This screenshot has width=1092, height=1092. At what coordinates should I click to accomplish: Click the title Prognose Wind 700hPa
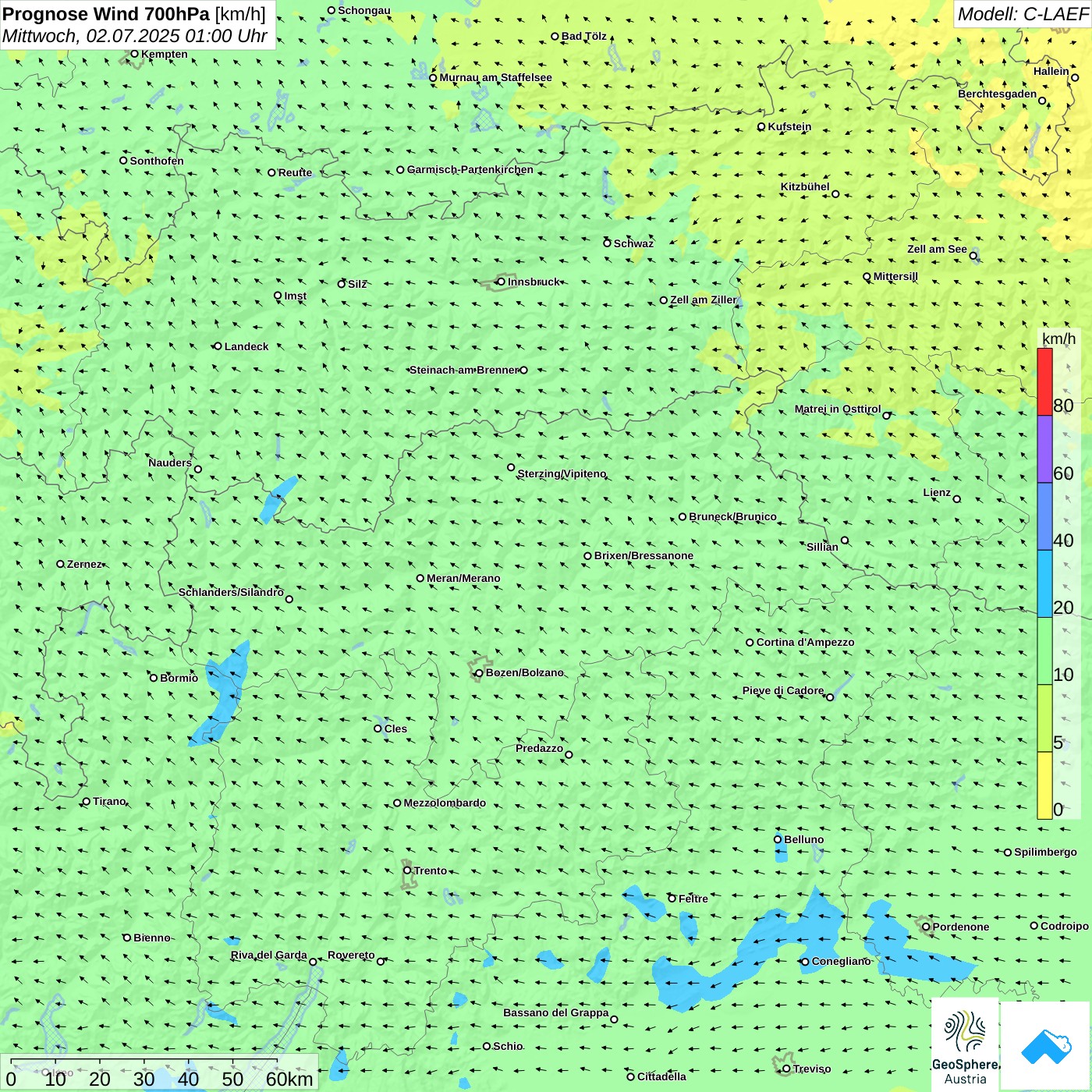(107, 14)
